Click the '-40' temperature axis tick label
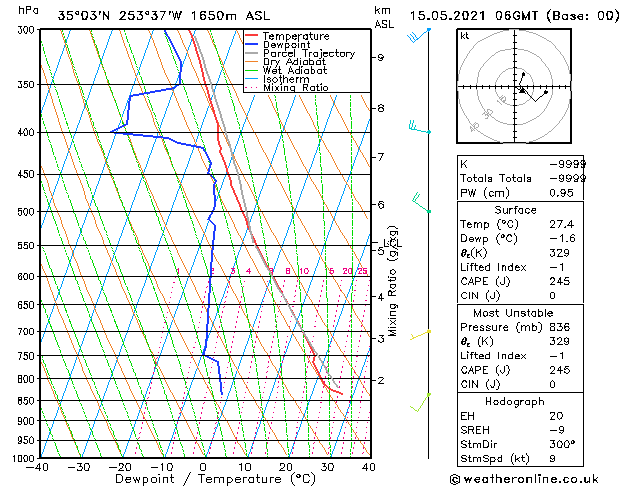The width and height of the screenshot is (629, 486). tap(37, 468)
